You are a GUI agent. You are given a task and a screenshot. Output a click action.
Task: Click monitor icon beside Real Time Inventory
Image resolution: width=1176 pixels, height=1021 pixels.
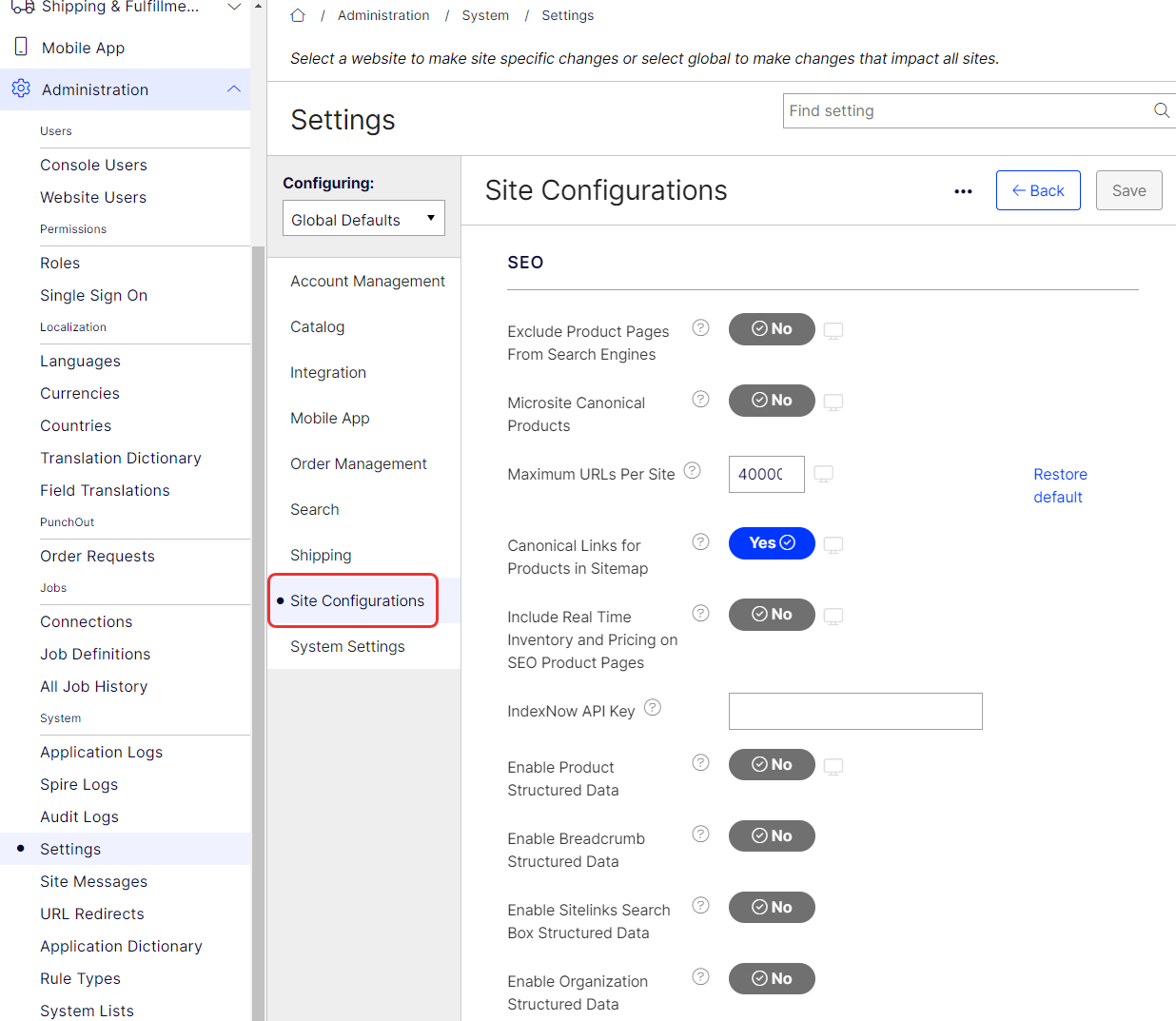tap(833, 617)
